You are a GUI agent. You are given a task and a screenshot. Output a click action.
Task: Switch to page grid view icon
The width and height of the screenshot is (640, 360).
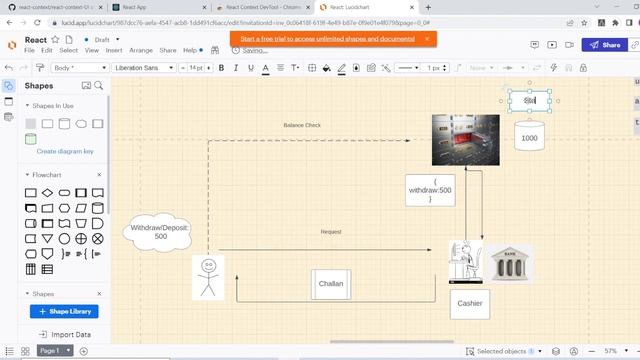coord(25,351)
